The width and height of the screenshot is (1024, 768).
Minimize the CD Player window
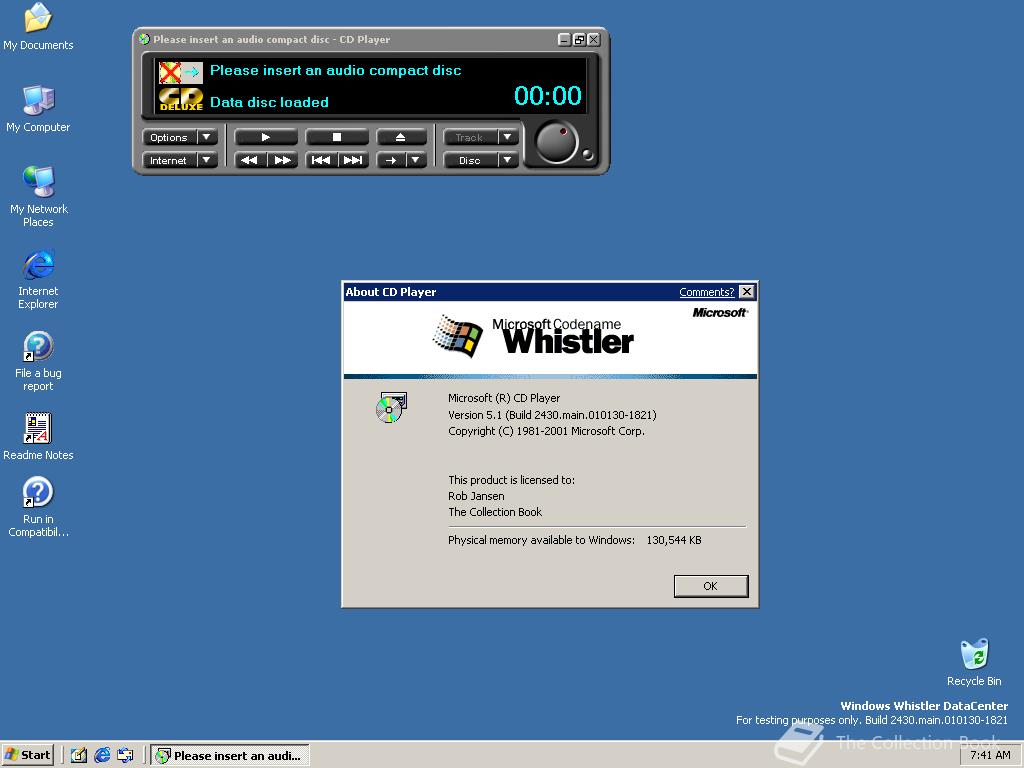pos(565,40)
